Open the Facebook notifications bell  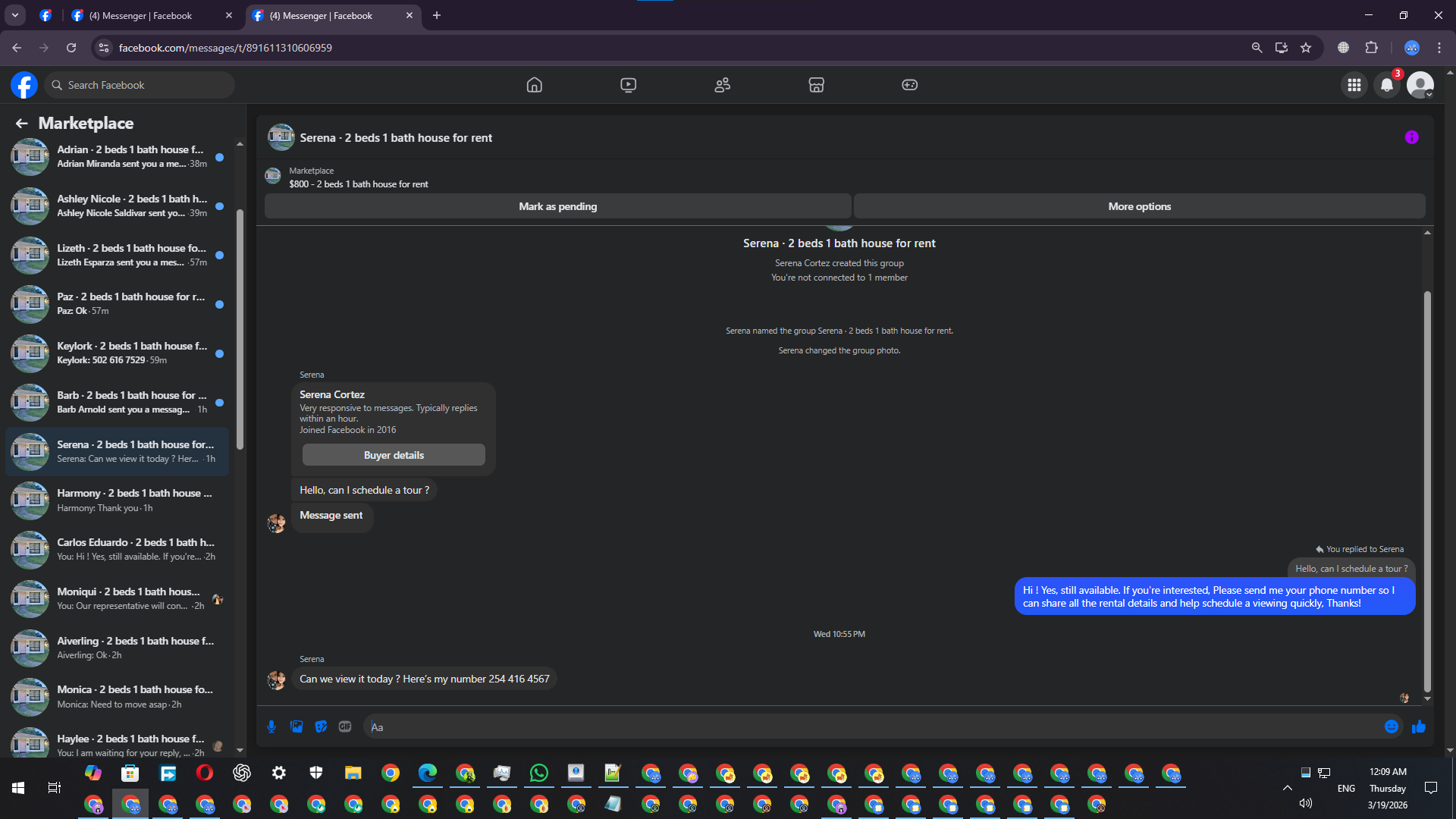coord(1387,85)
